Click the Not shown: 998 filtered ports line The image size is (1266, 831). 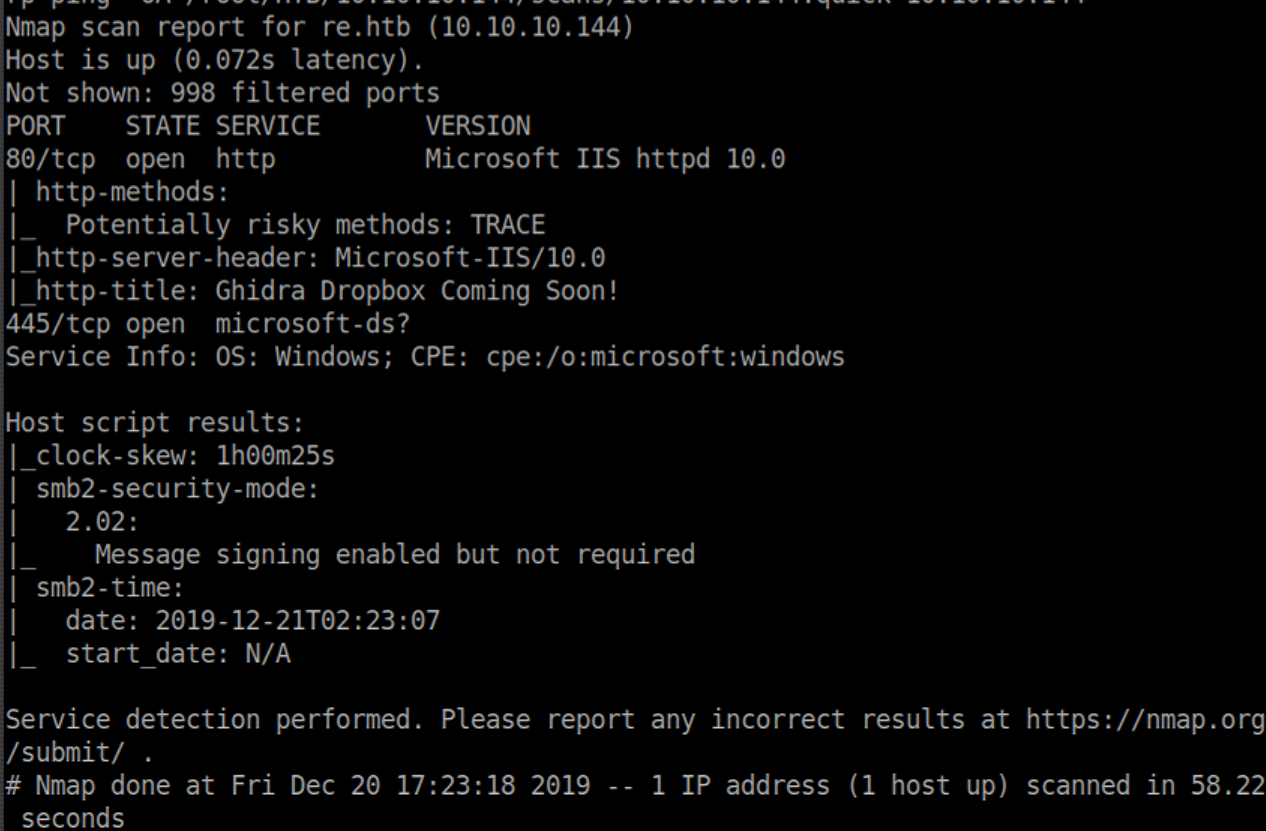(x=222, y=93)
